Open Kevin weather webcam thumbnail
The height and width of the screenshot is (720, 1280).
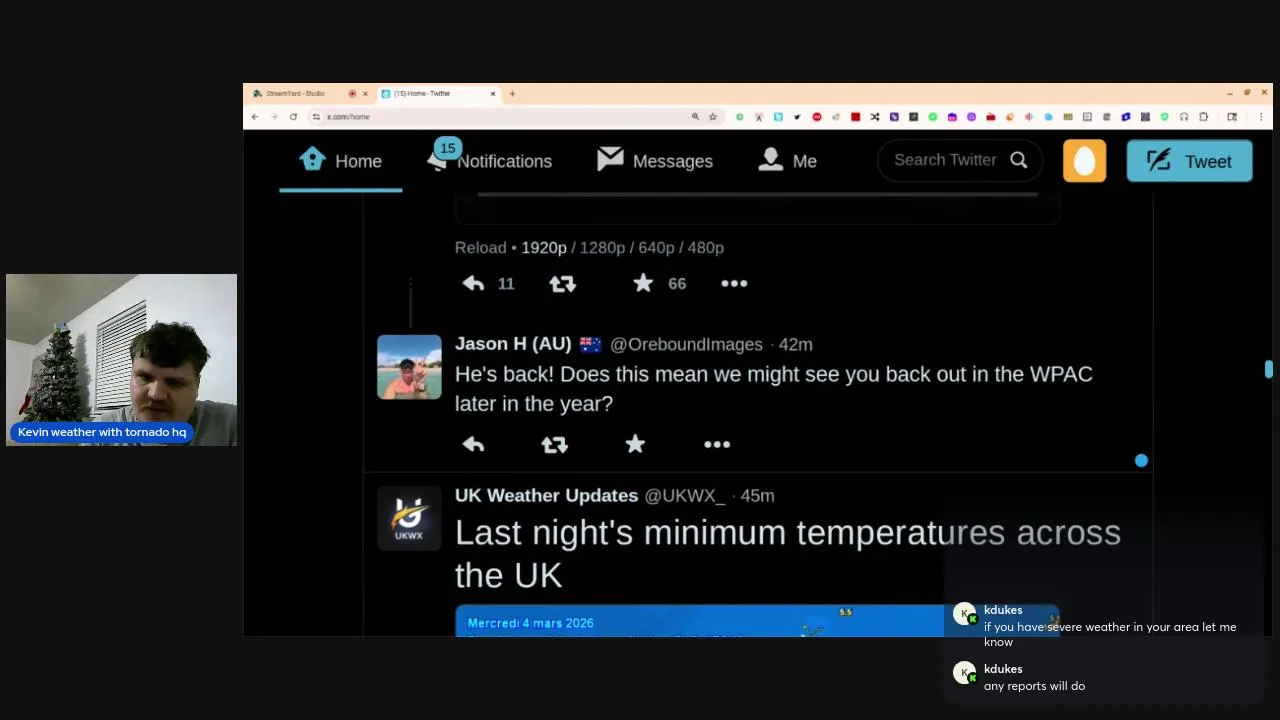[121, 360]
